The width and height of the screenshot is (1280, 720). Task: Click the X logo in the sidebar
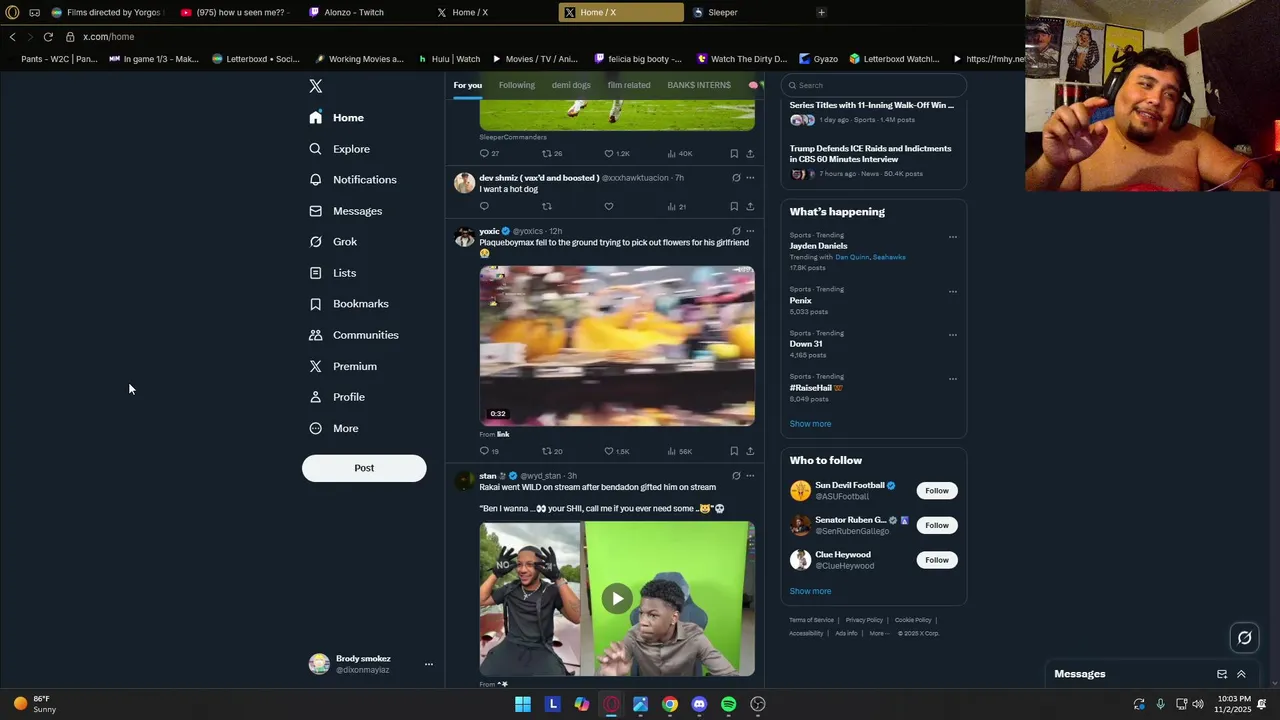click(x=316, y=86)
